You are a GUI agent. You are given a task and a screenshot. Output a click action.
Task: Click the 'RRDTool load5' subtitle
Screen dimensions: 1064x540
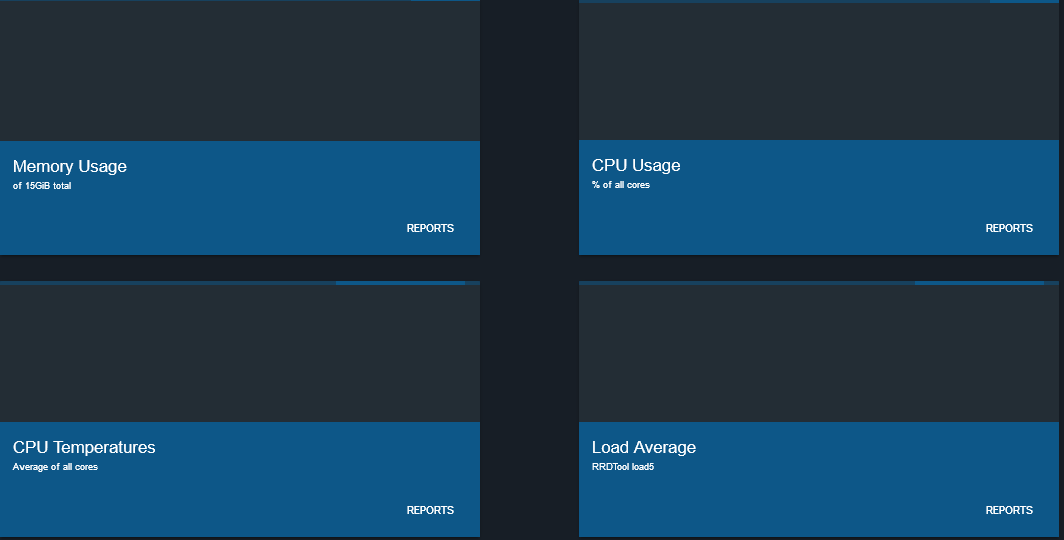(623, 467)
